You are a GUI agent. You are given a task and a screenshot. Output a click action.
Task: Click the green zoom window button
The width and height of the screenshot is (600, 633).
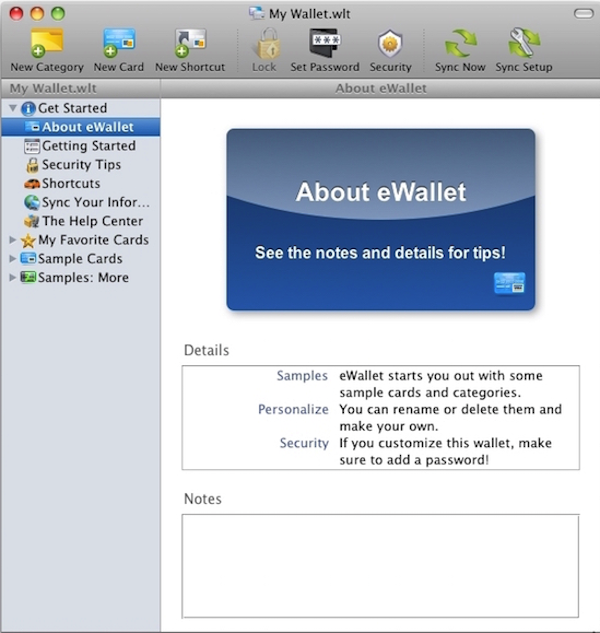pyautogui.click(x=58, y=14)
